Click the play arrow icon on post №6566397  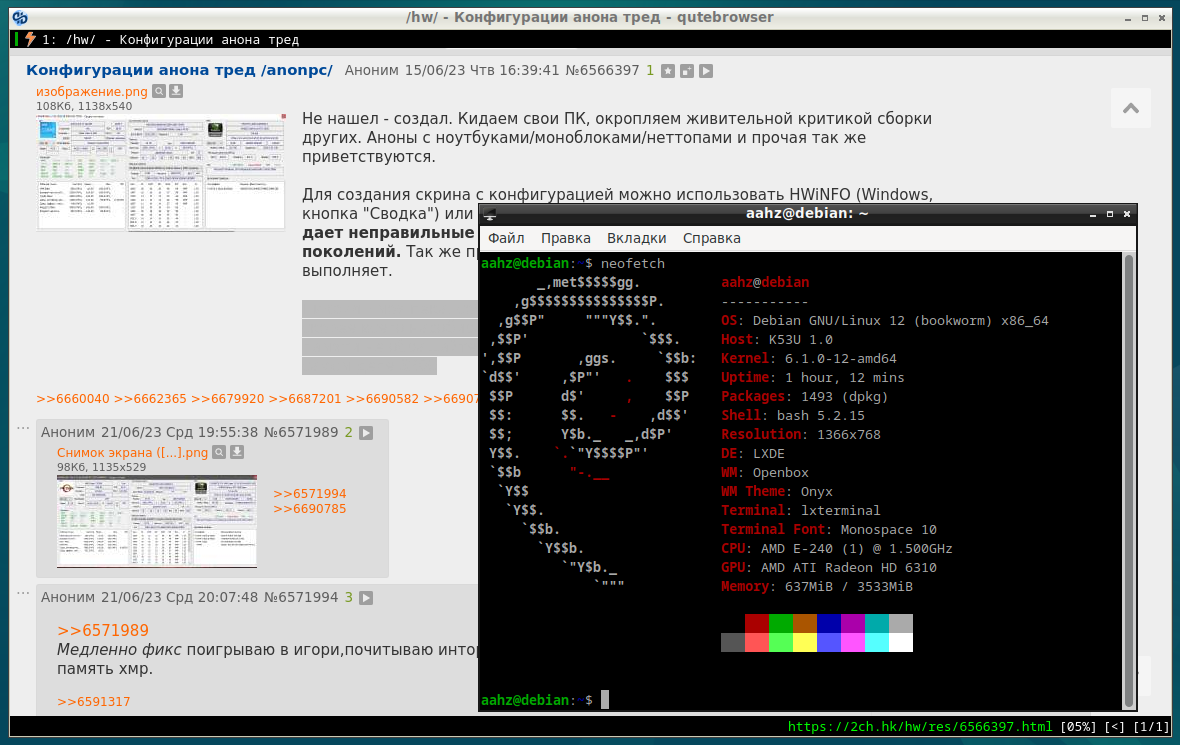[706, 71]
